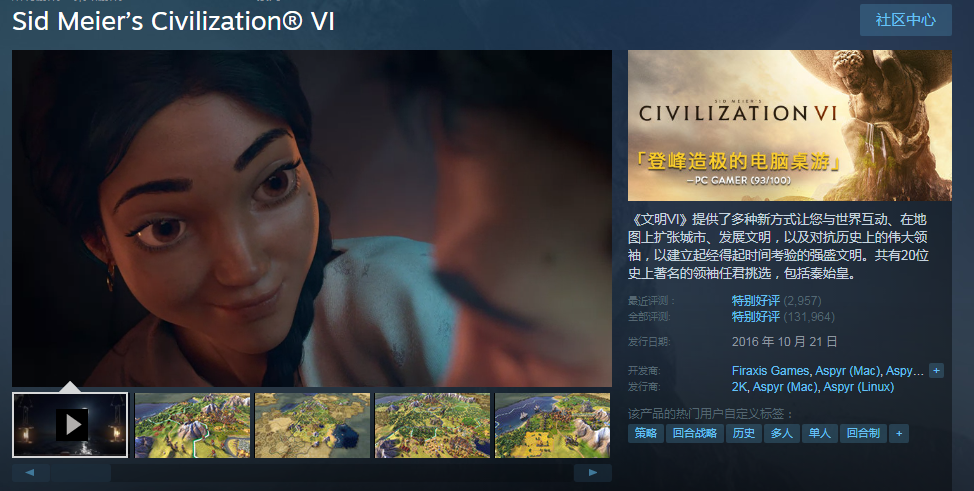Play the trailer video thumbnail
This screenshot has height=491, width=974.
tap(70, 425)
